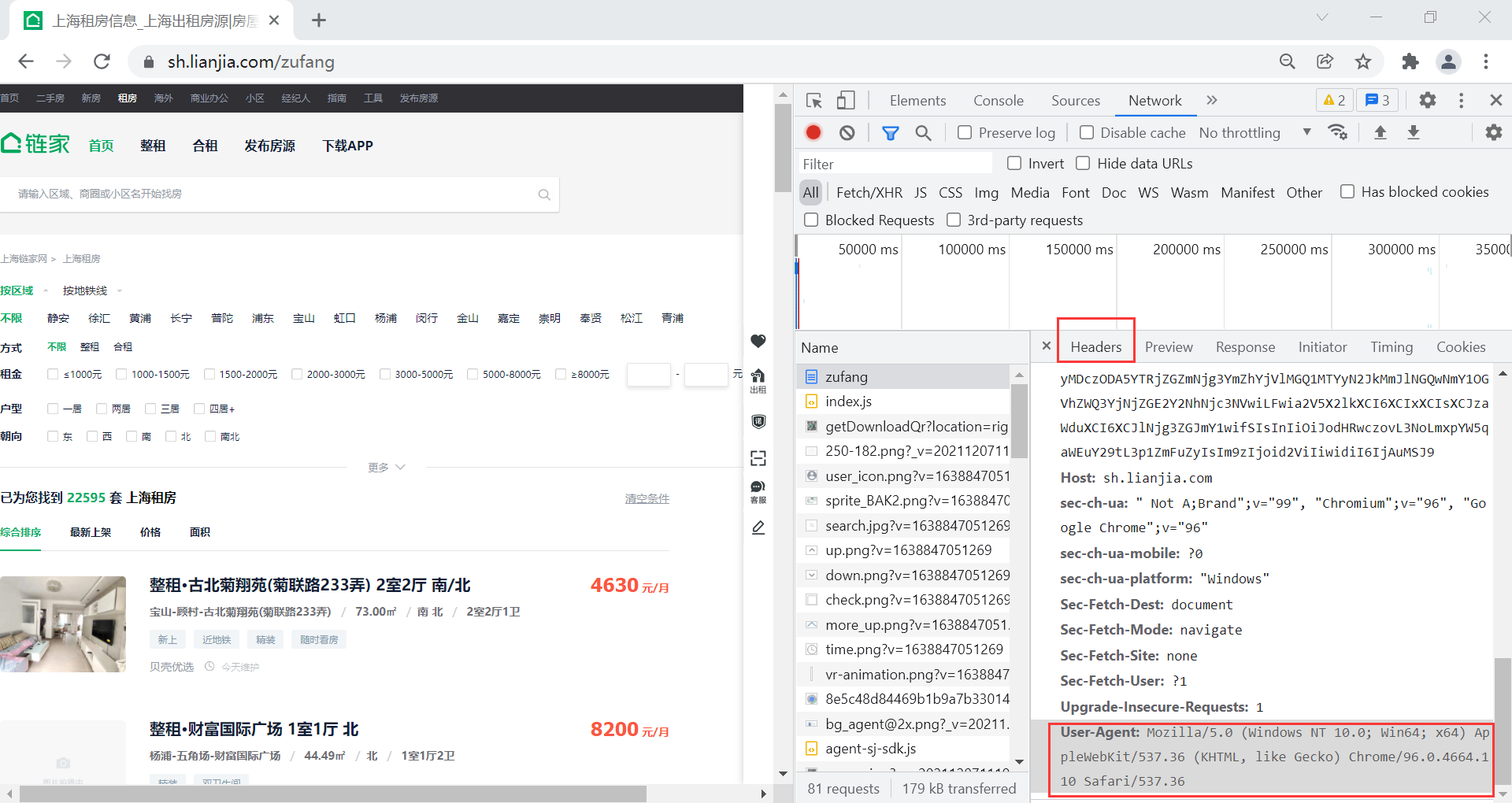Switch to the Console tab

998,101
